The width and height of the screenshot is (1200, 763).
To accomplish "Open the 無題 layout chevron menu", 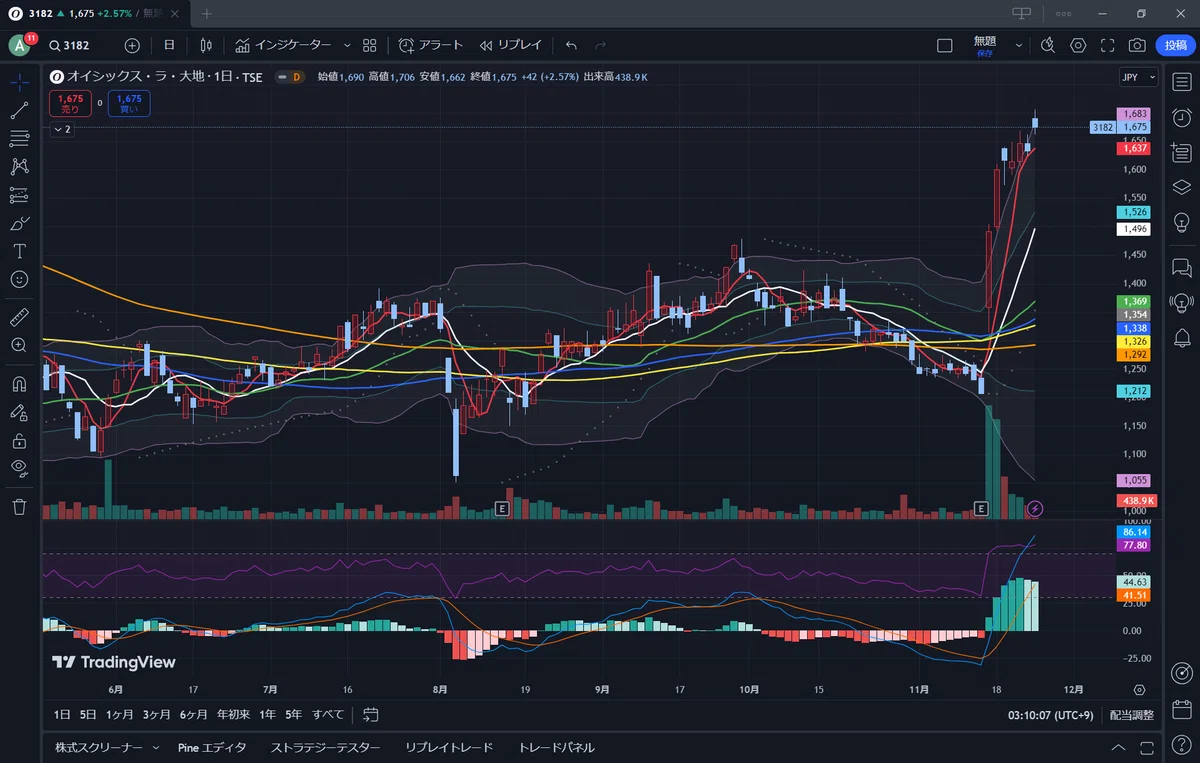I will 1019,45.
